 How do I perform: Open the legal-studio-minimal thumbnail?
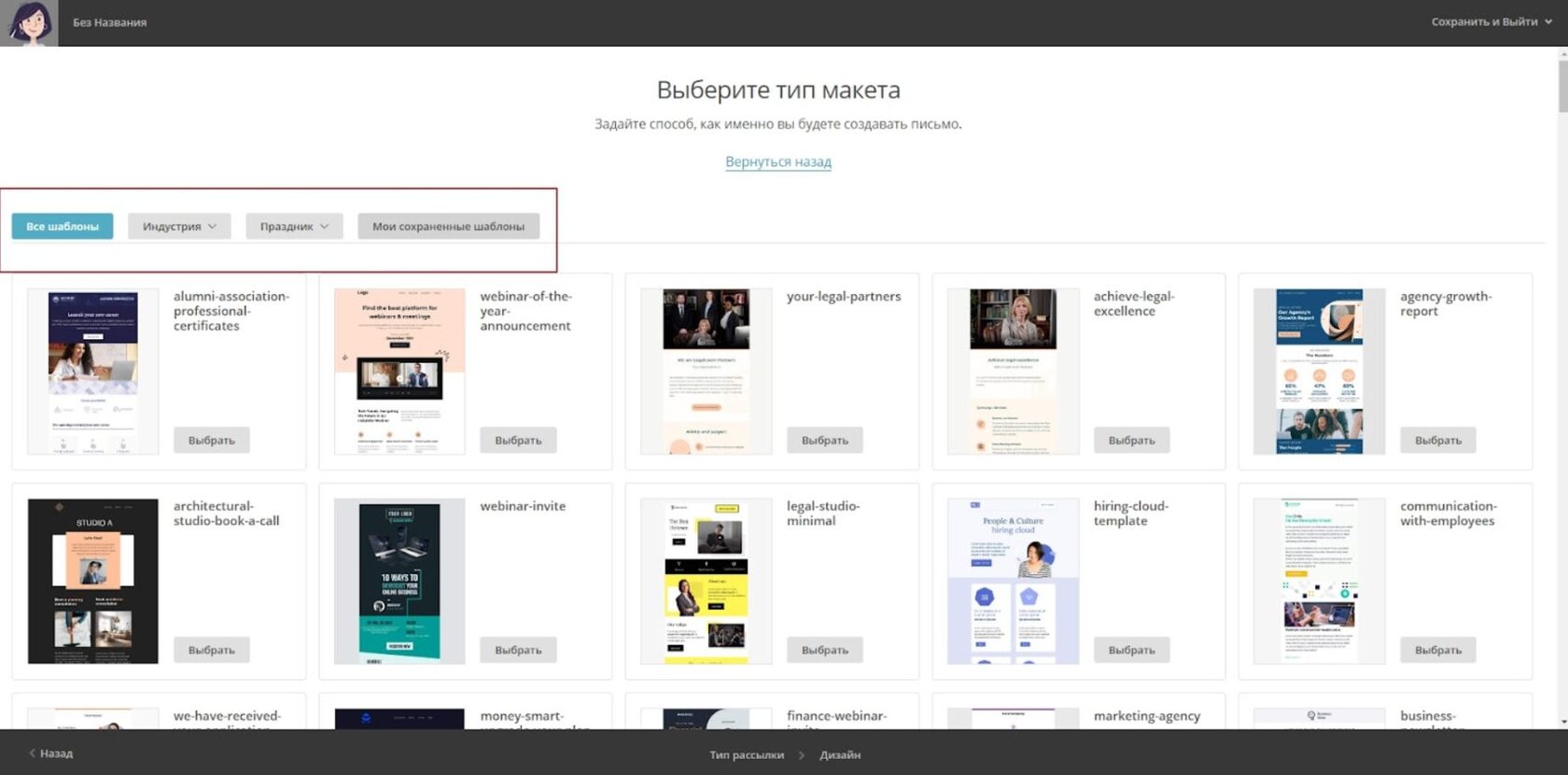point(707,582)
